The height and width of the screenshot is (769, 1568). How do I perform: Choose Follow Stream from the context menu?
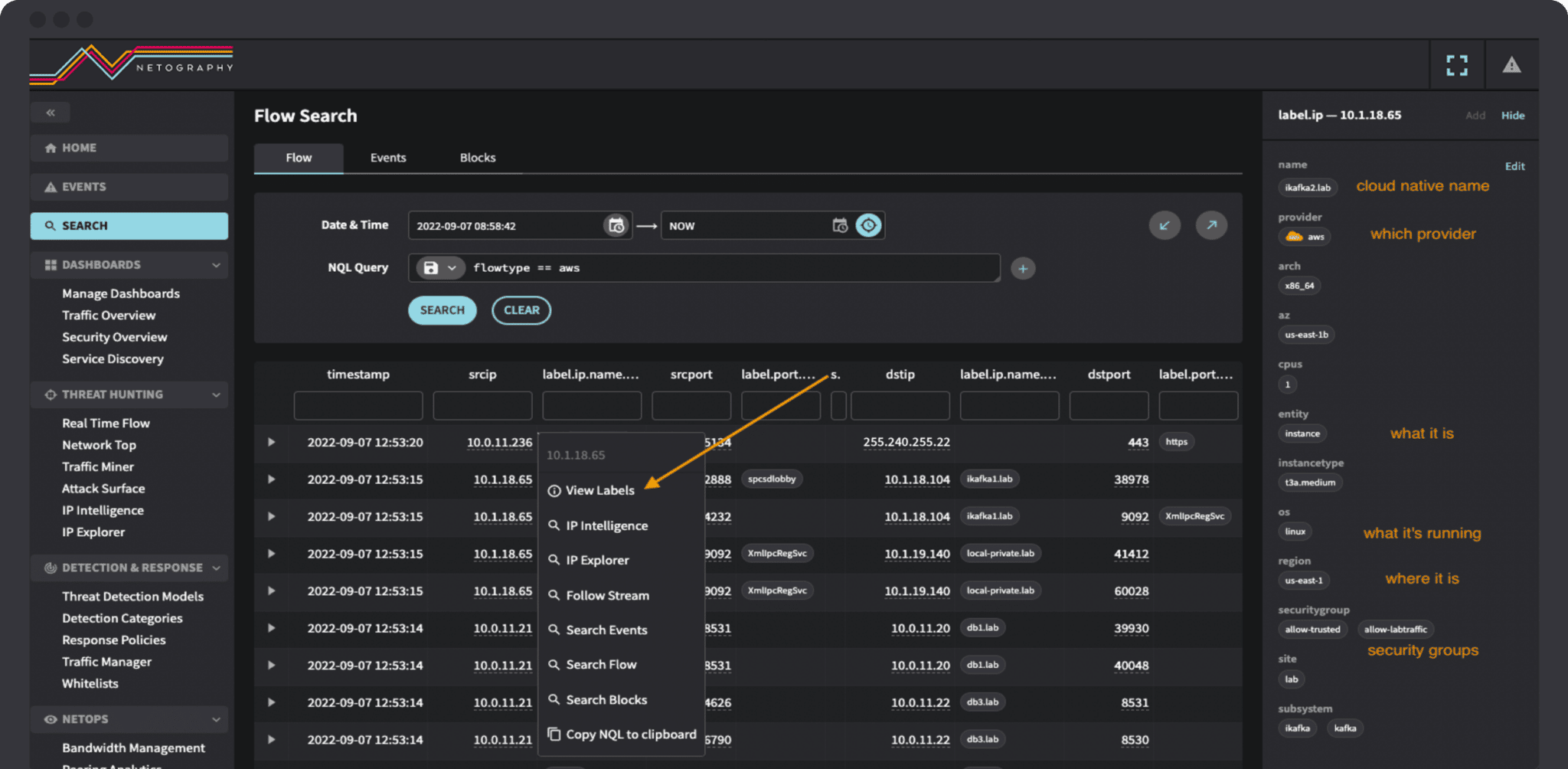pos(606,594)
